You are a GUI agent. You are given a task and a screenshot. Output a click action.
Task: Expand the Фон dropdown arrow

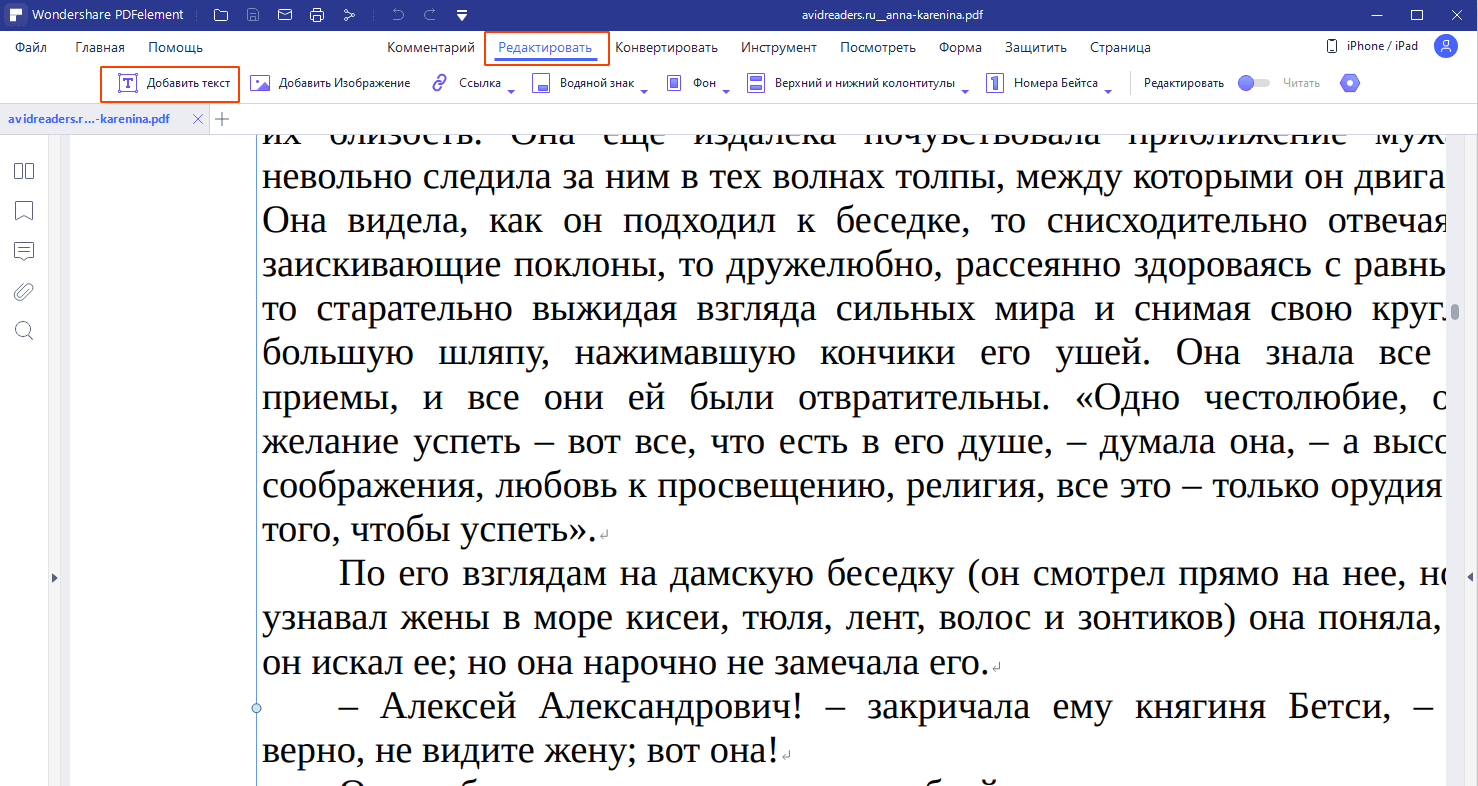(726, 90)
